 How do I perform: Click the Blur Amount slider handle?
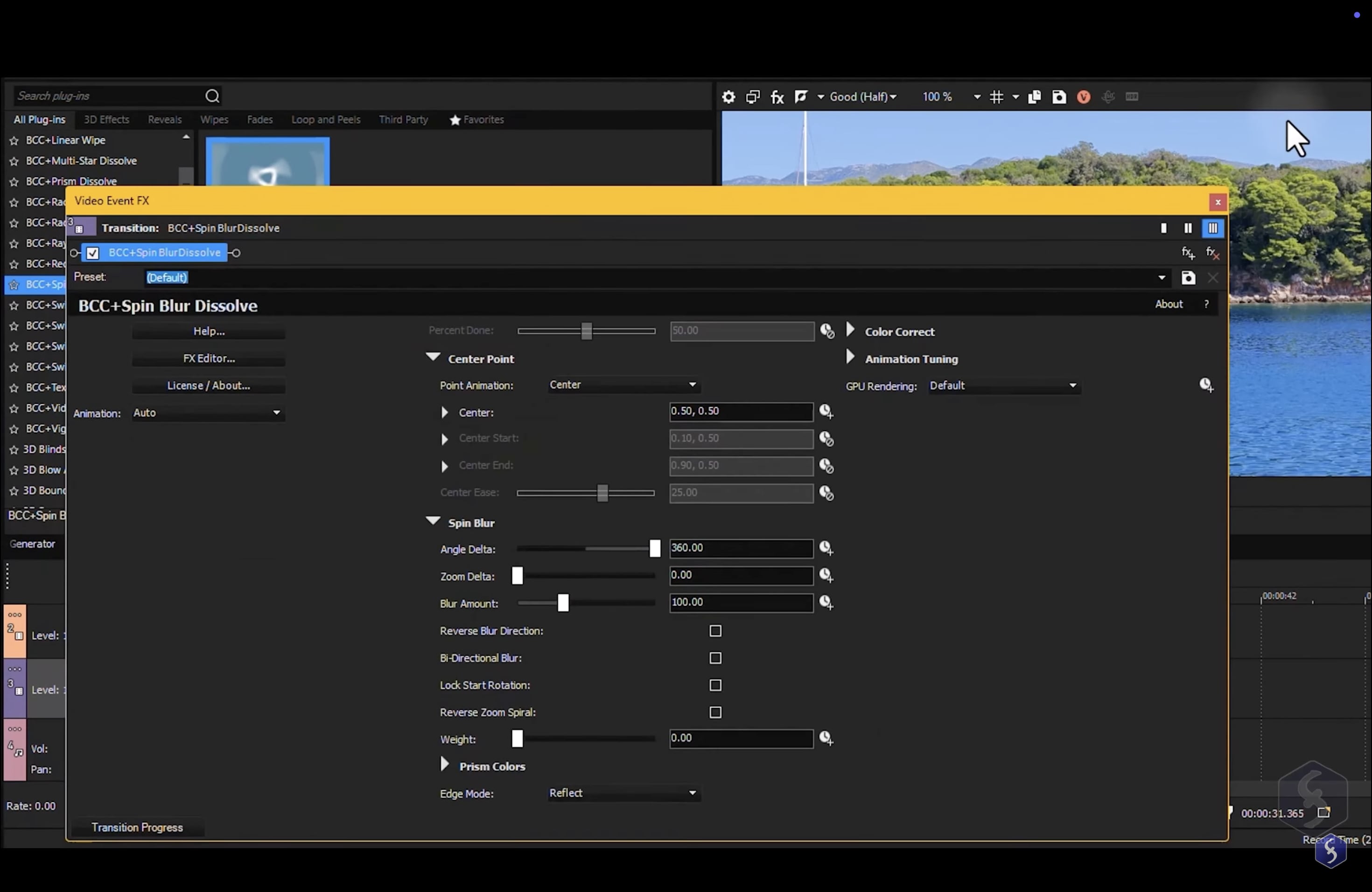click(563, 603)
